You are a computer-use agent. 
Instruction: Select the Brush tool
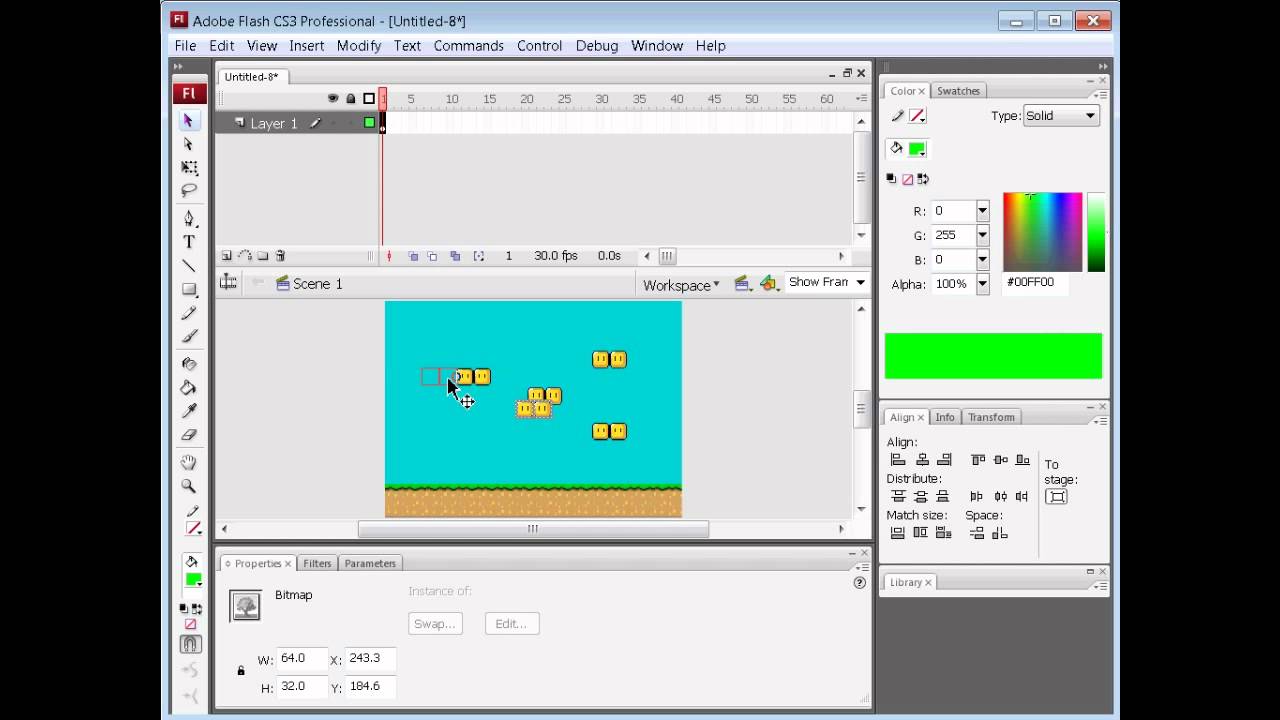click(x=189, y=336)
